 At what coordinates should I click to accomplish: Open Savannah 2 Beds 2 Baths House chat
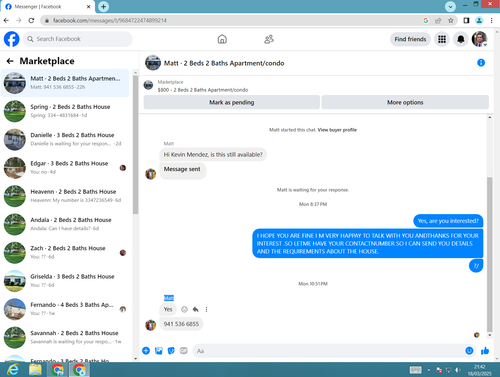pos(65,337)
